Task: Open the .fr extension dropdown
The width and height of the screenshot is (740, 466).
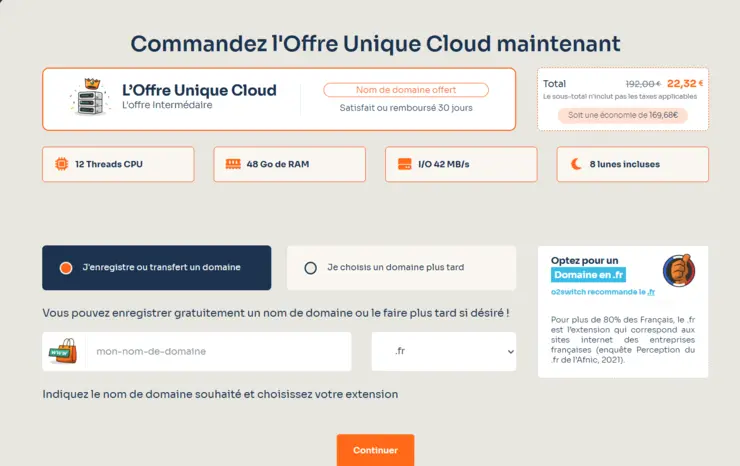Action: [x=444, y=351]
